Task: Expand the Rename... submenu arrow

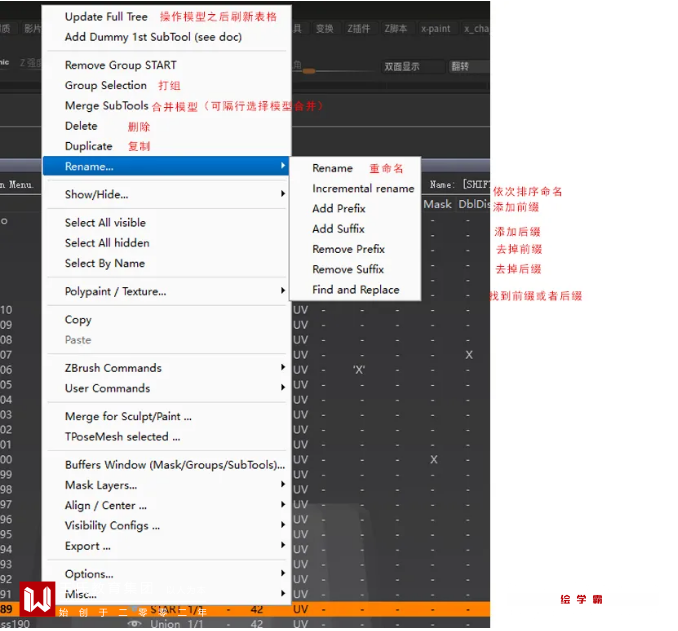Action: tap(283, 166)
